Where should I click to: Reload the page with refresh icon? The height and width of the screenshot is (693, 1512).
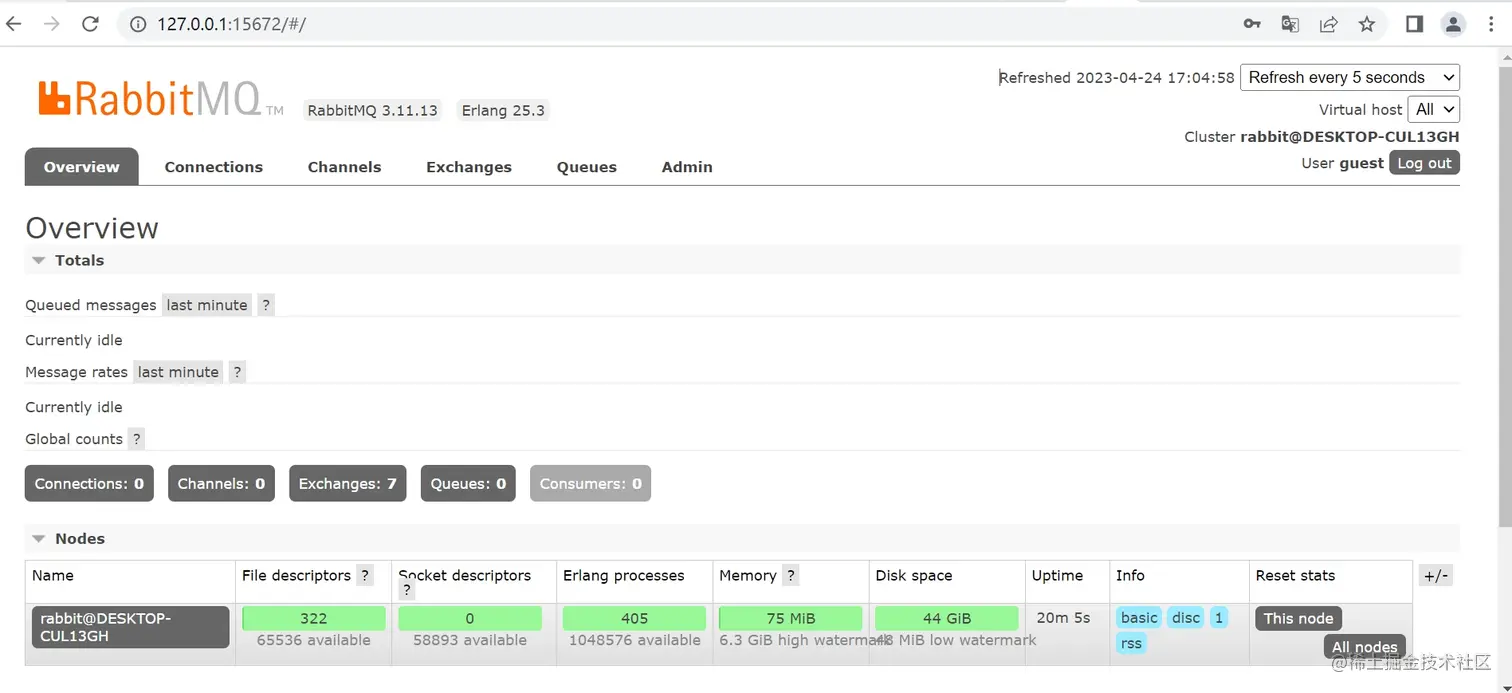(90, 24)
